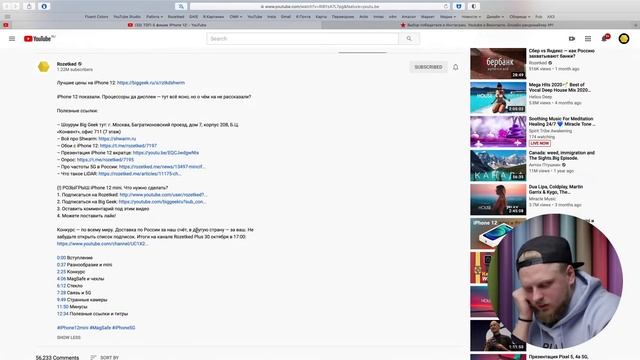This screenshot has width=640, height=360.
Task: Open the Dua Lipa, Coldplay mix thumbnail
Action: [498, 199]
